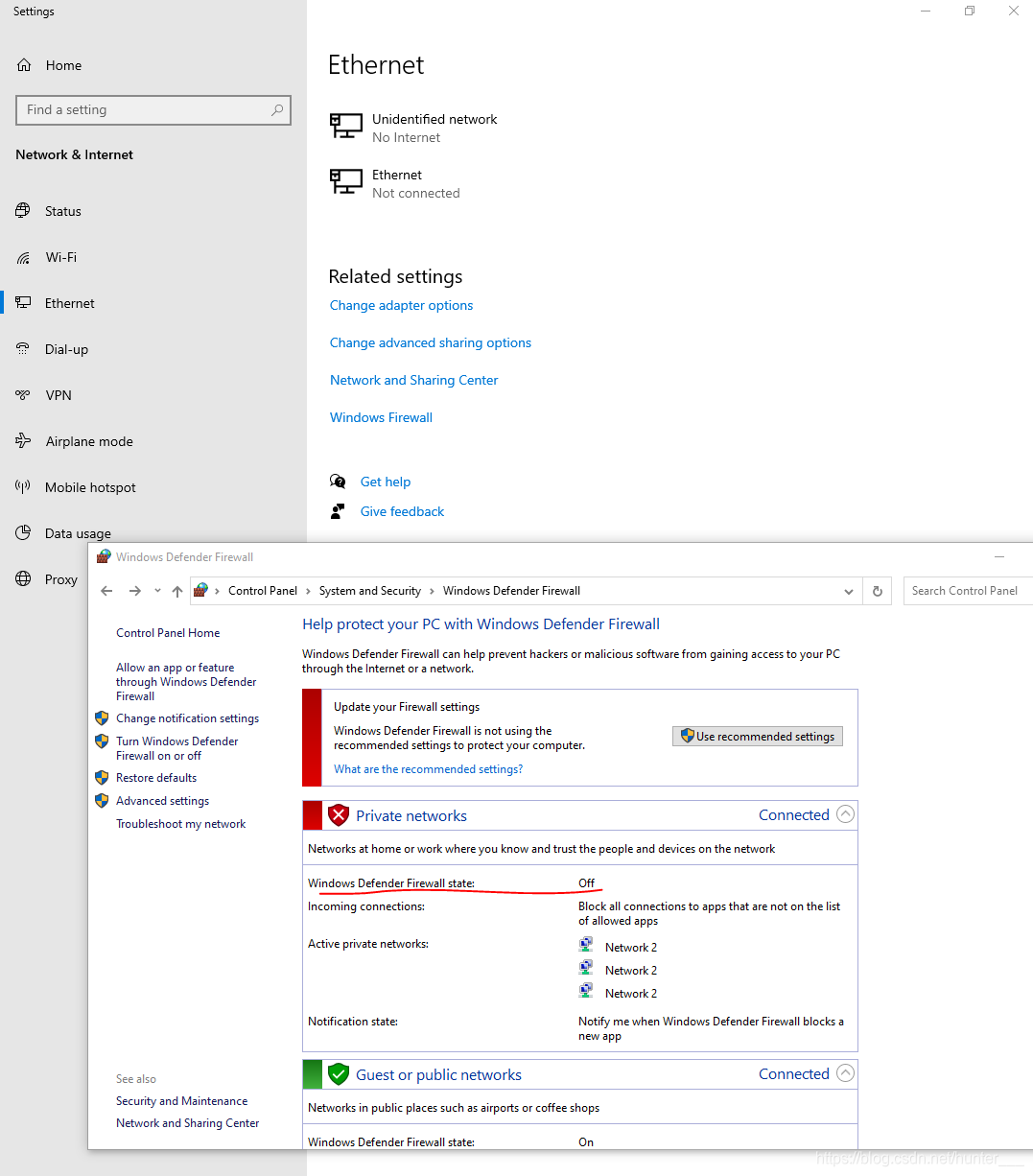
Task: Go back in Firewall window
Action: point(106,591)
